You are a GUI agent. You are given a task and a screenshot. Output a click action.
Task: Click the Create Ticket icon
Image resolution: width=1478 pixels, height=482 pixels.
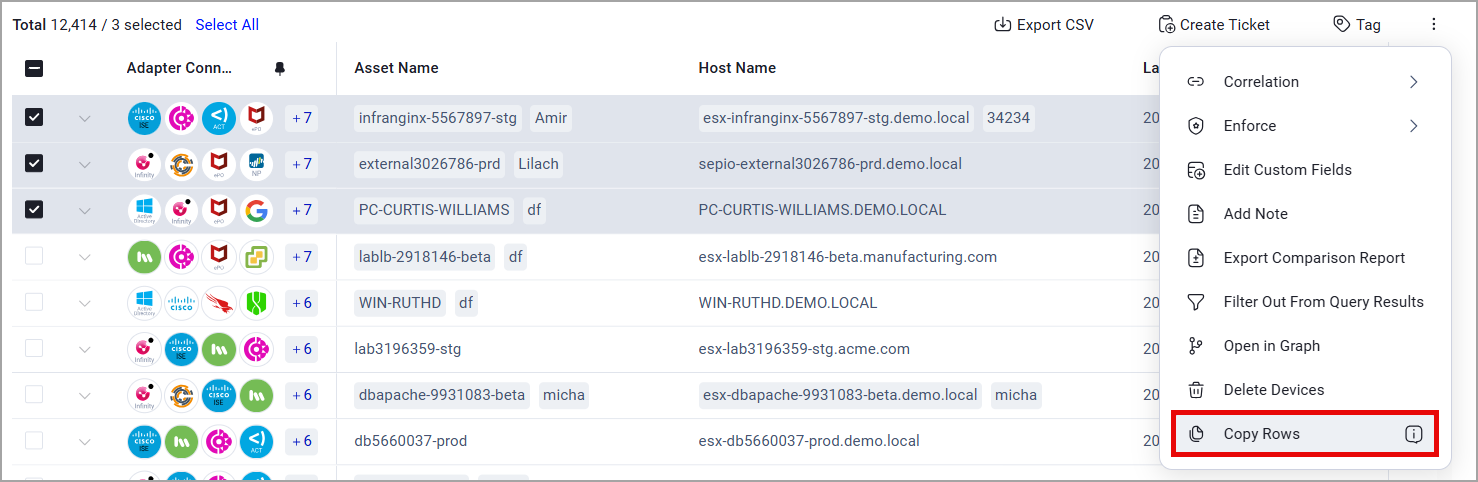[1166, 24]
